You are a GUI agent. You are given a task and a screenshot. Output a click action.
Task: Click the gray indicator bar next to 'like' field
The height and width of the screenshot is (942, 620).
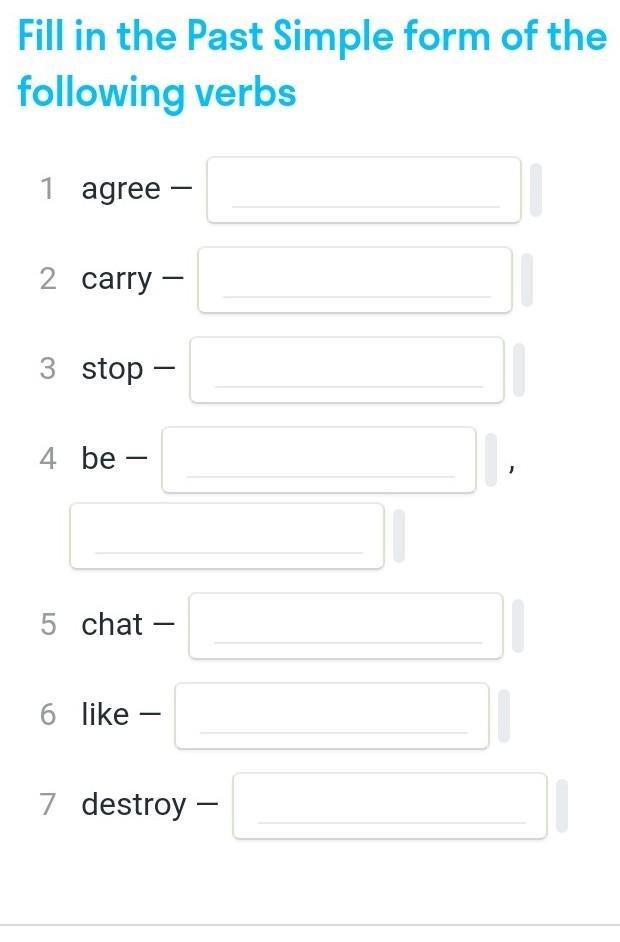[x=504, y=716]
